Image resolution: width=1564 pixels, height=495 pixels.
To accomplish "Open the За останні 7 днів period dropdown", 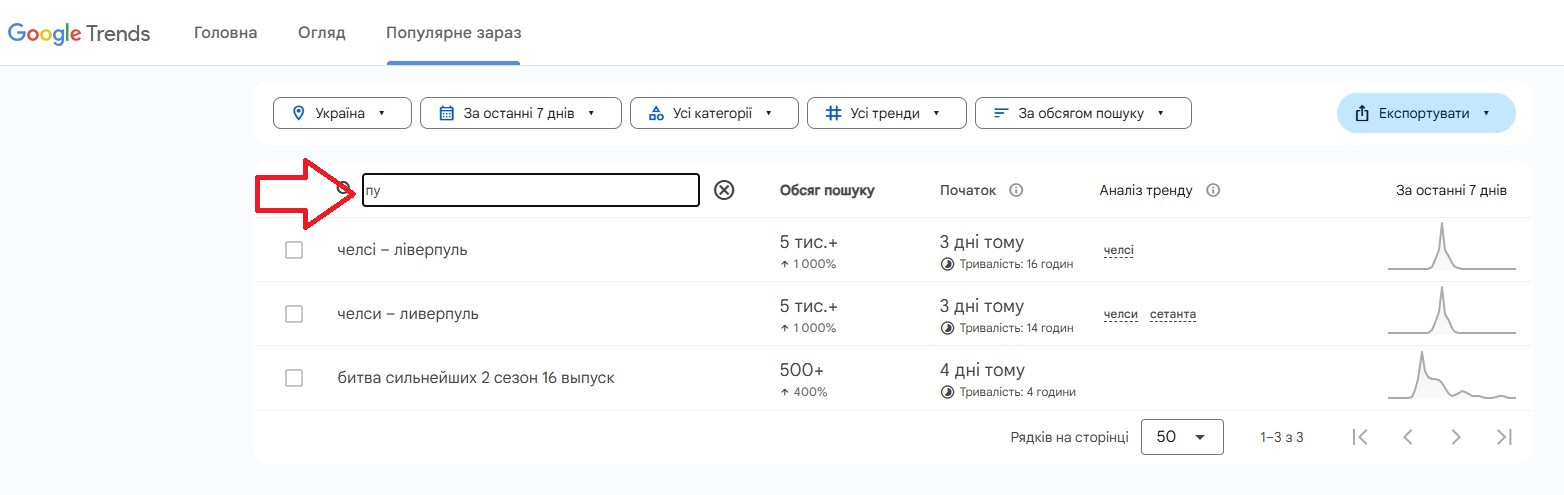I will coord(521,113).
